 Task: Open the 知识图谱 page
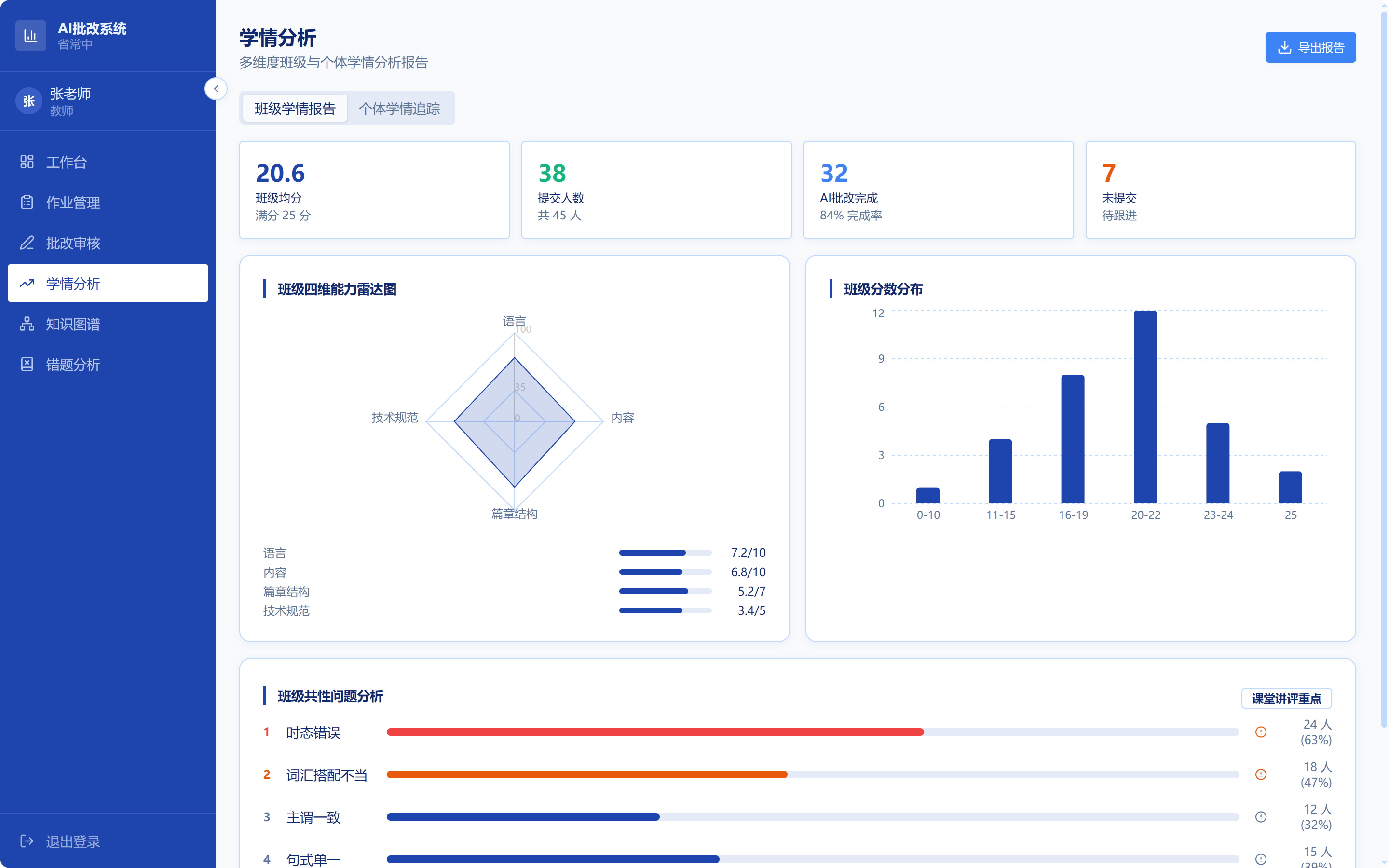point(108,324)
